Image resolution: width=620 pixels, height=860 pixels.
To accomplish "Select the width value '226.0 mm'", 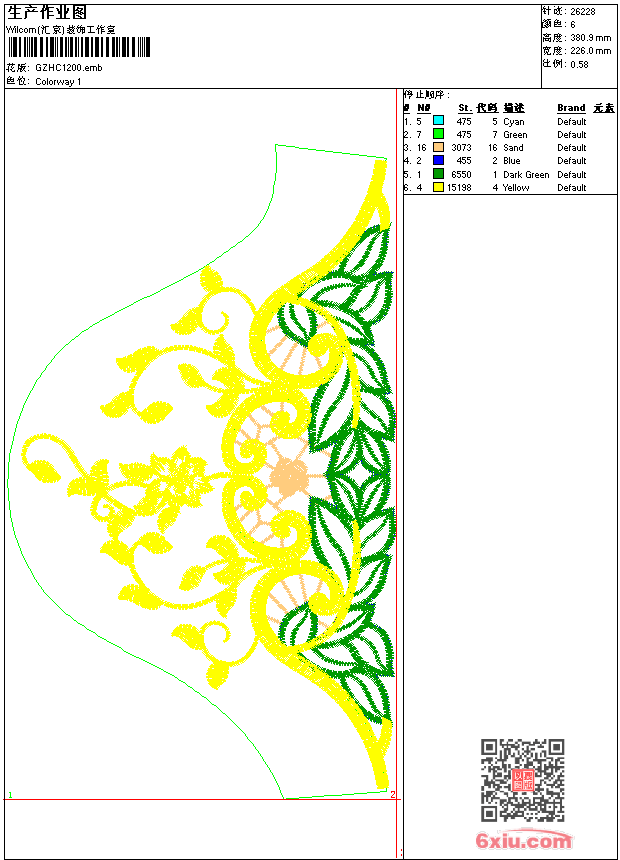I will (591, 51).
